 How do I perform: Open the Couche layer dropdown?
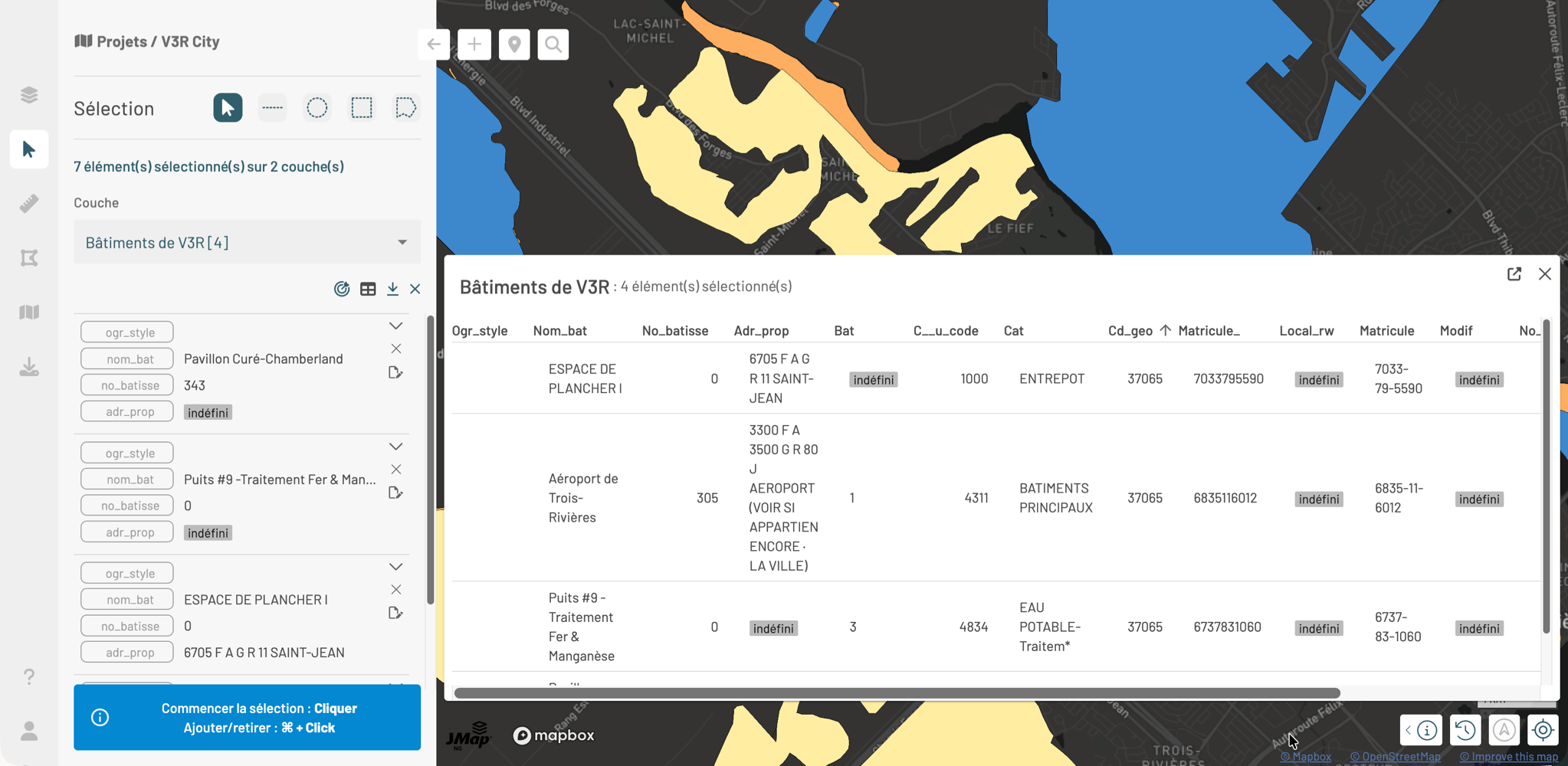point(247,242)
